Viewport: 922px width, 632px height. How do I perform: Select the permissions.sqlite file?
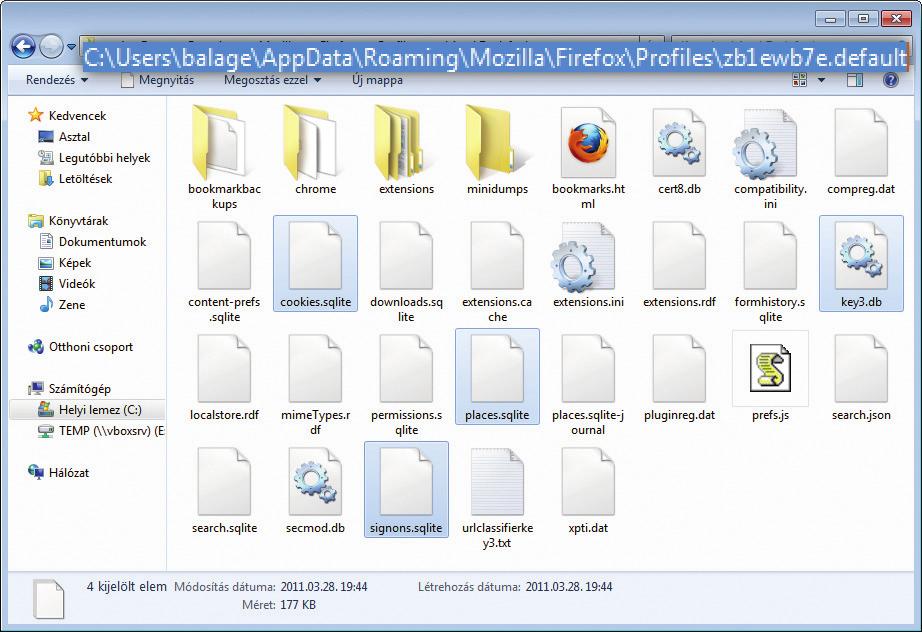point(406,384)
